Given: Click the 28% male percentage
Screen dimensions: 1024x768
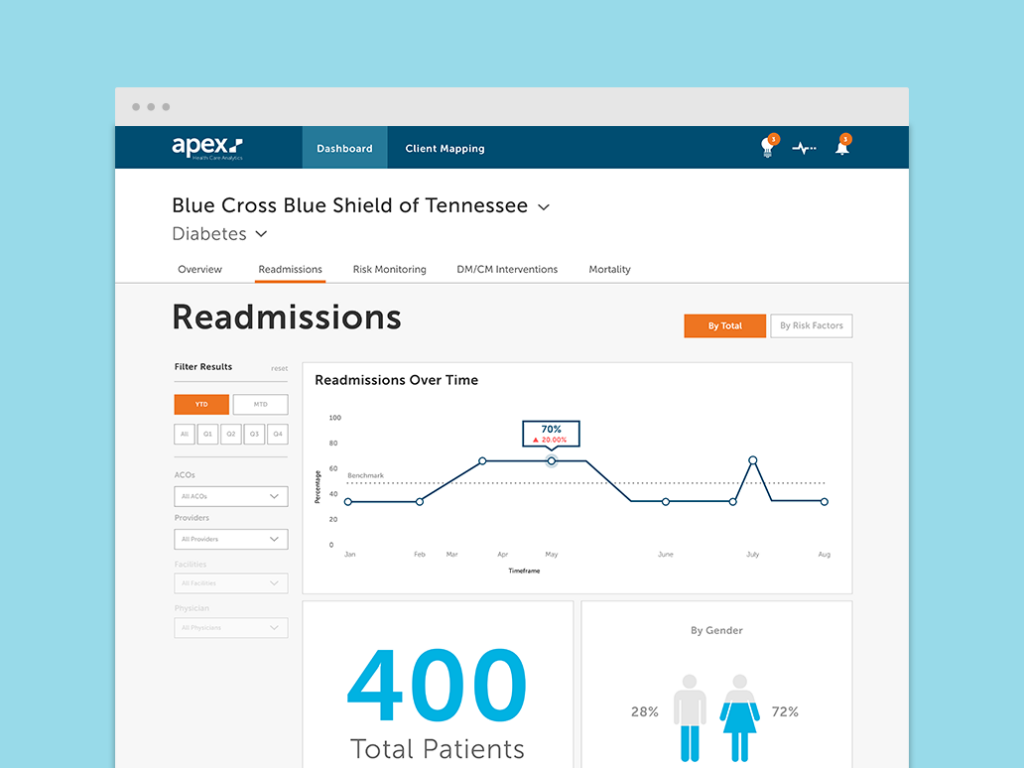Looking at the screenshot, I should click(645, 712).
